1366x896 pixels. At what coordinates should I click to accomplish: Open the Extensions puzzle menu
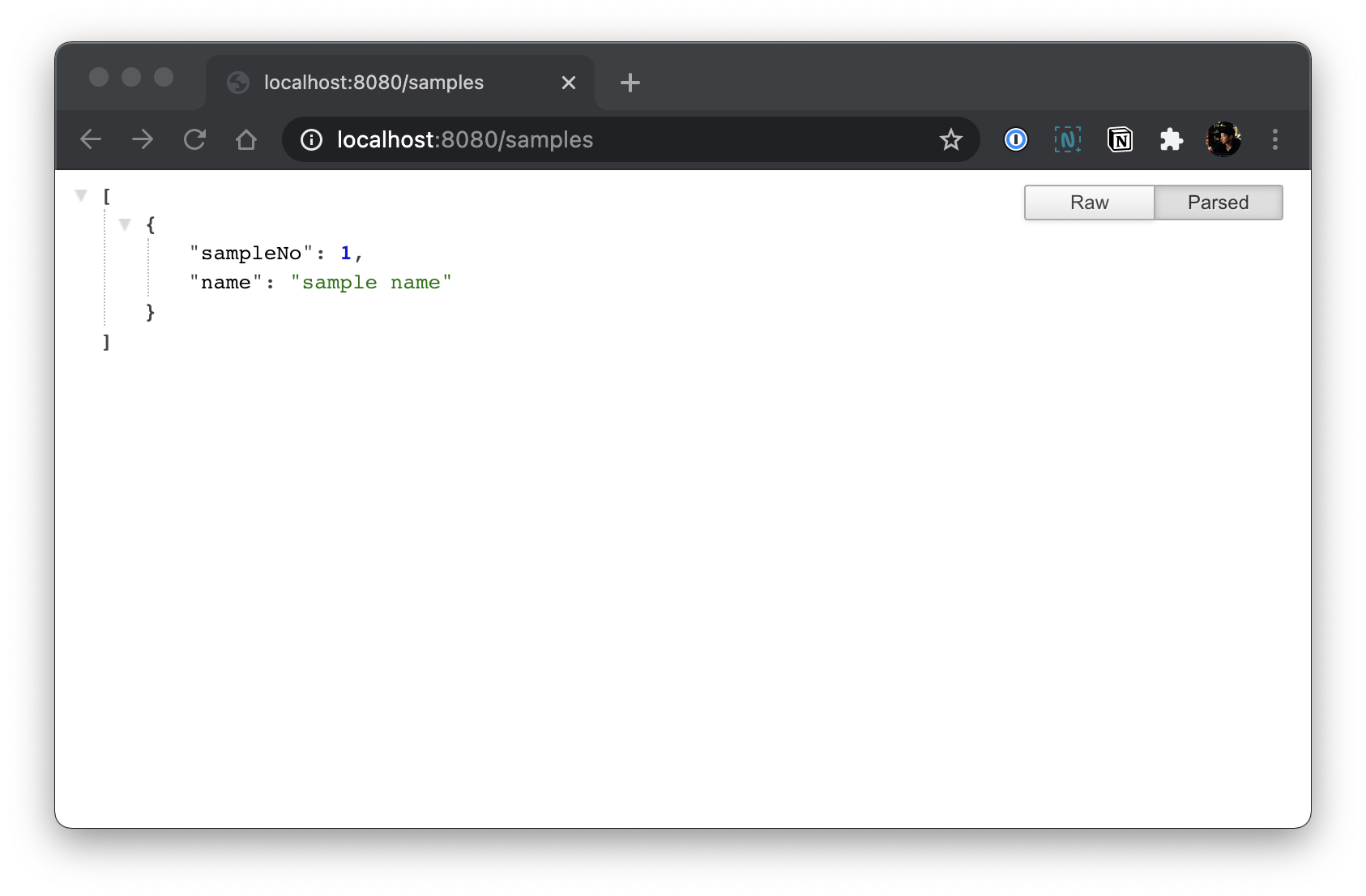coord(1172,140)
